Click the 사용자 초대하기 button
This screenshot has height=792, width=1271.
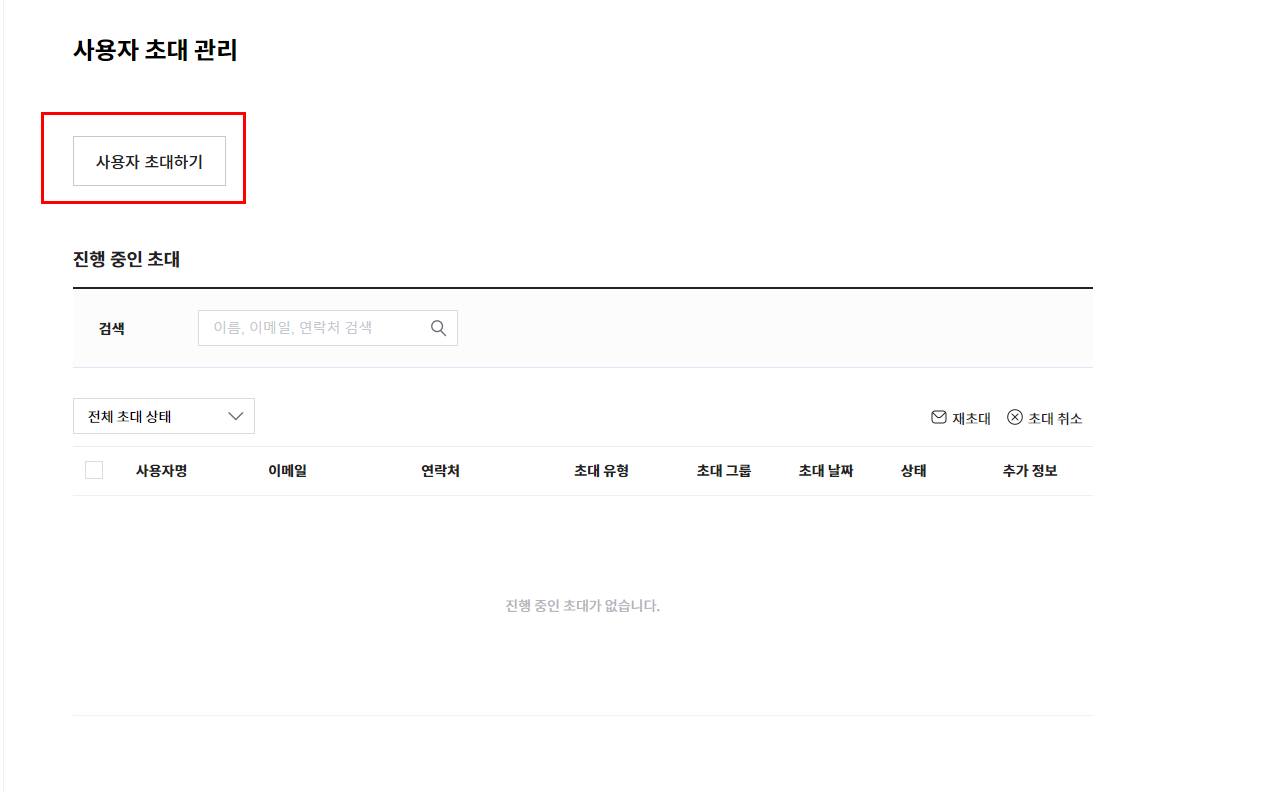pos(149,162)
